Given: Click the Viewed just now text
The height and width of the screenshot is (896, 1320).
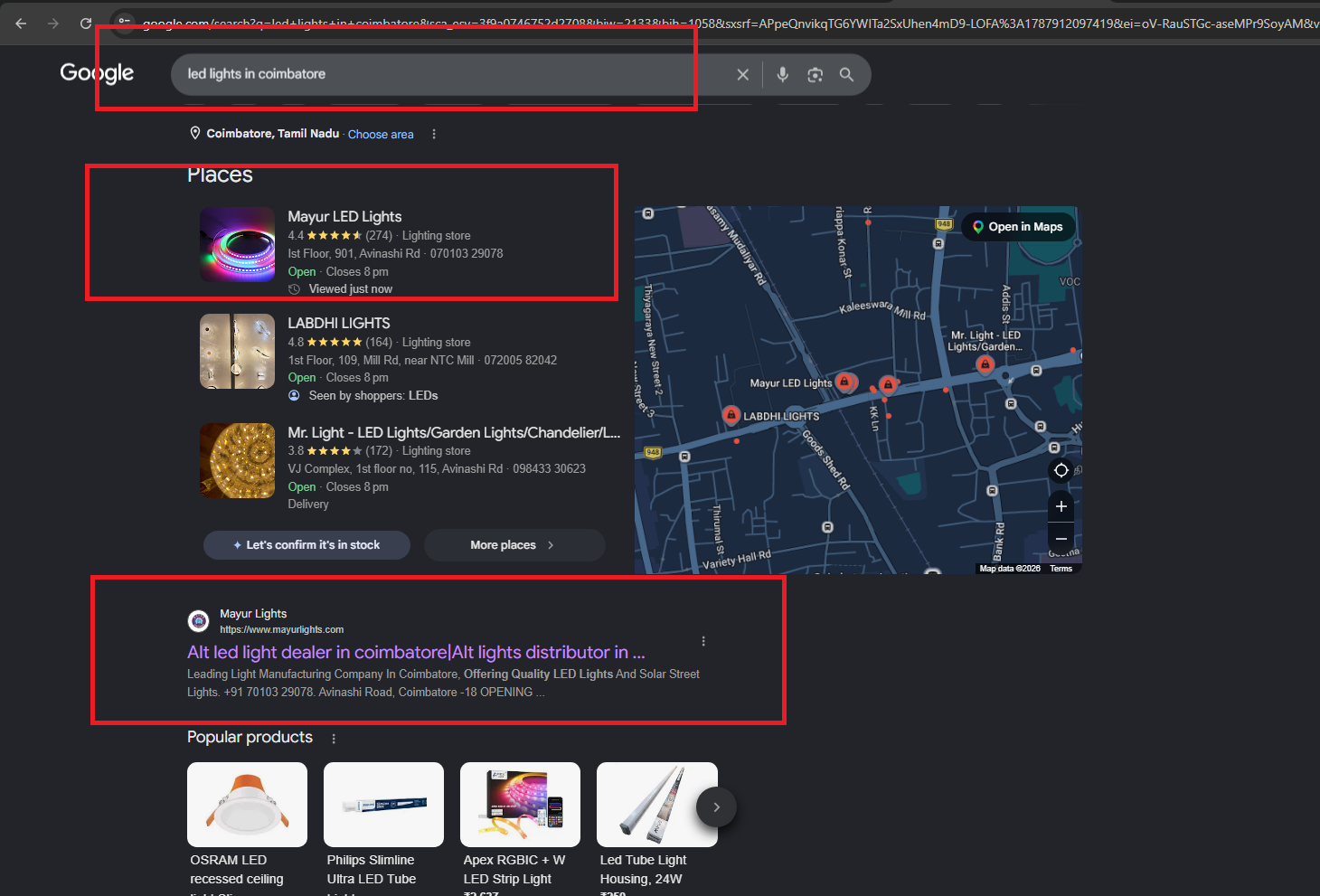Looking at the screenshot, I should 351,289.
